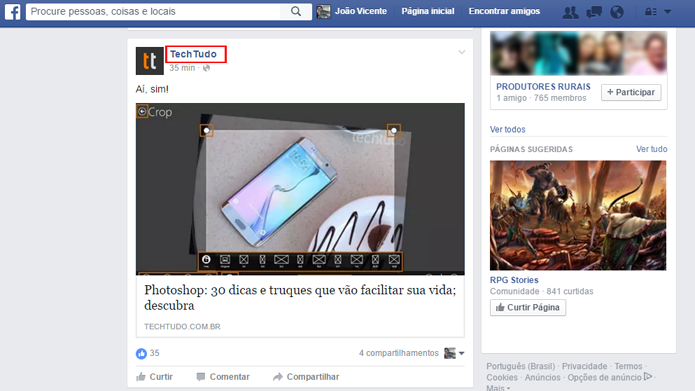Open notifications globe icon
This screenshot has height=391, width=695.
pos(617,12)
